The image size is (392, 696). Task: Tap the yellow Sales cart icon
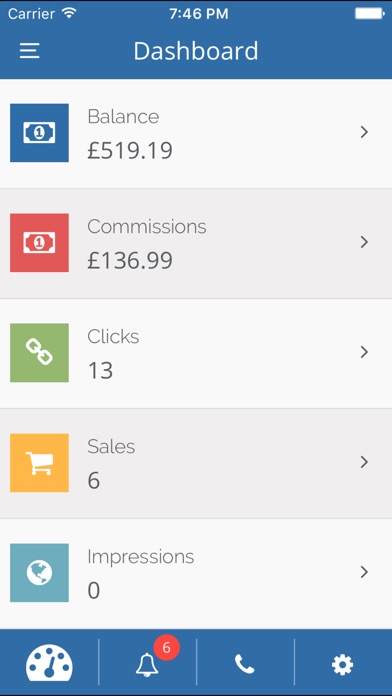[40, 463]
